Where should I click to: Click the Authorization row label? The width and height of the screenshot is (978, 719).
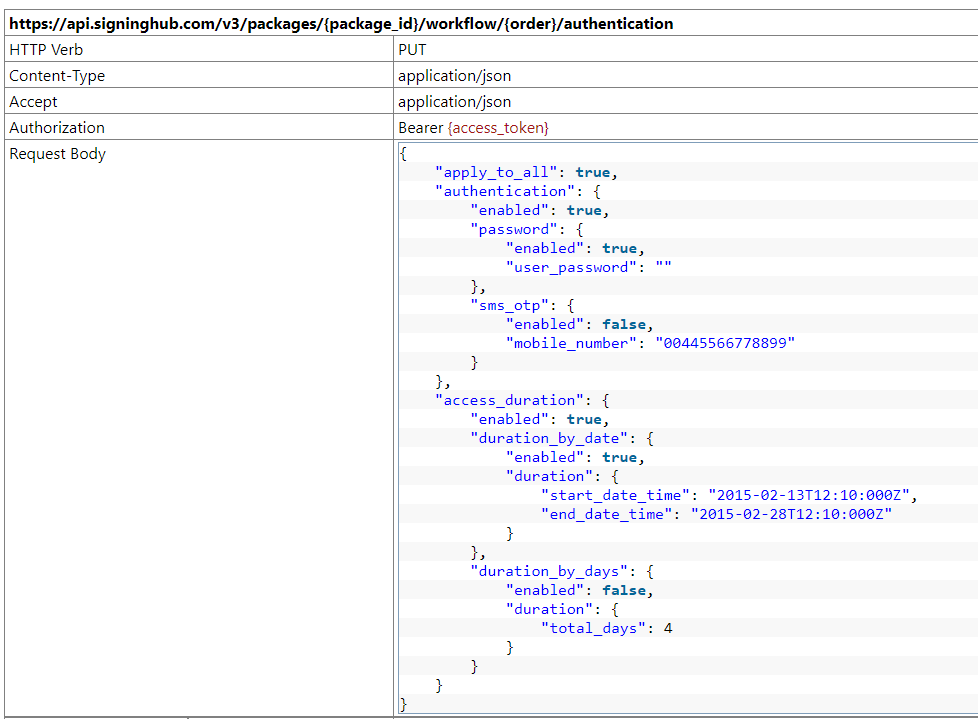[57, 128]
